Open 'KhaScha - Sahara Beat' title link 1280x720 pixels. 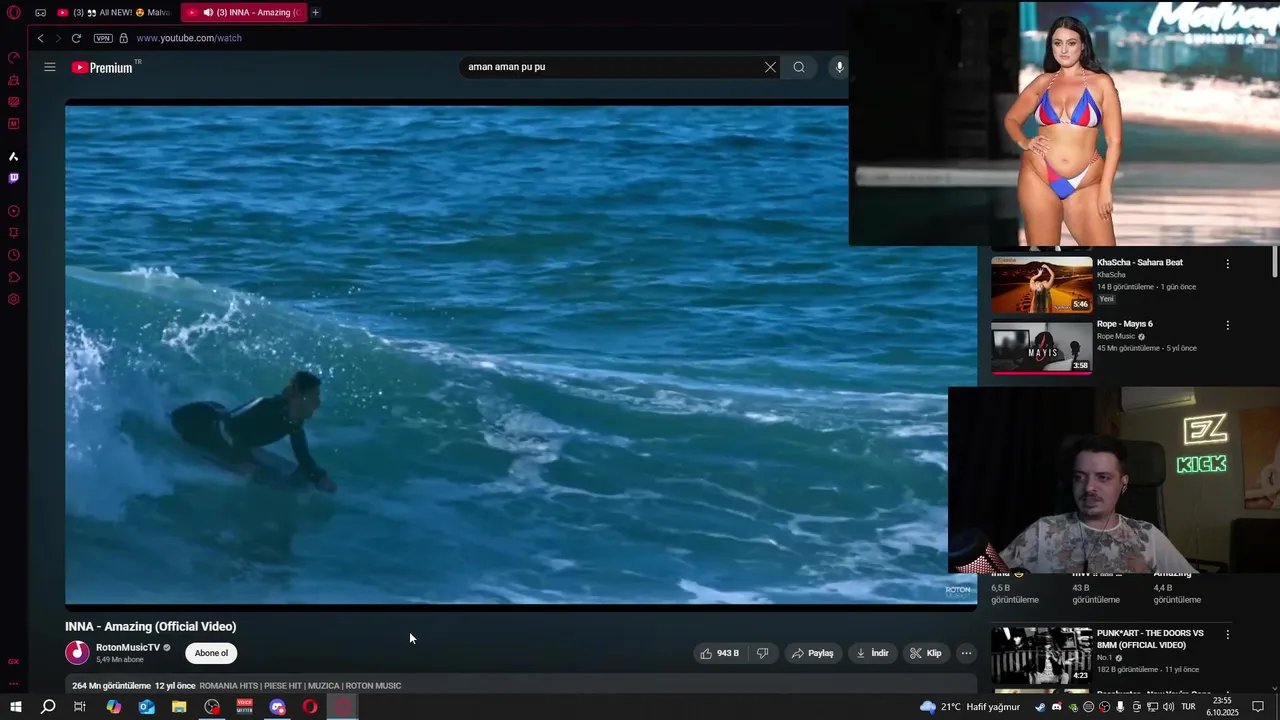coord(1140,262)
